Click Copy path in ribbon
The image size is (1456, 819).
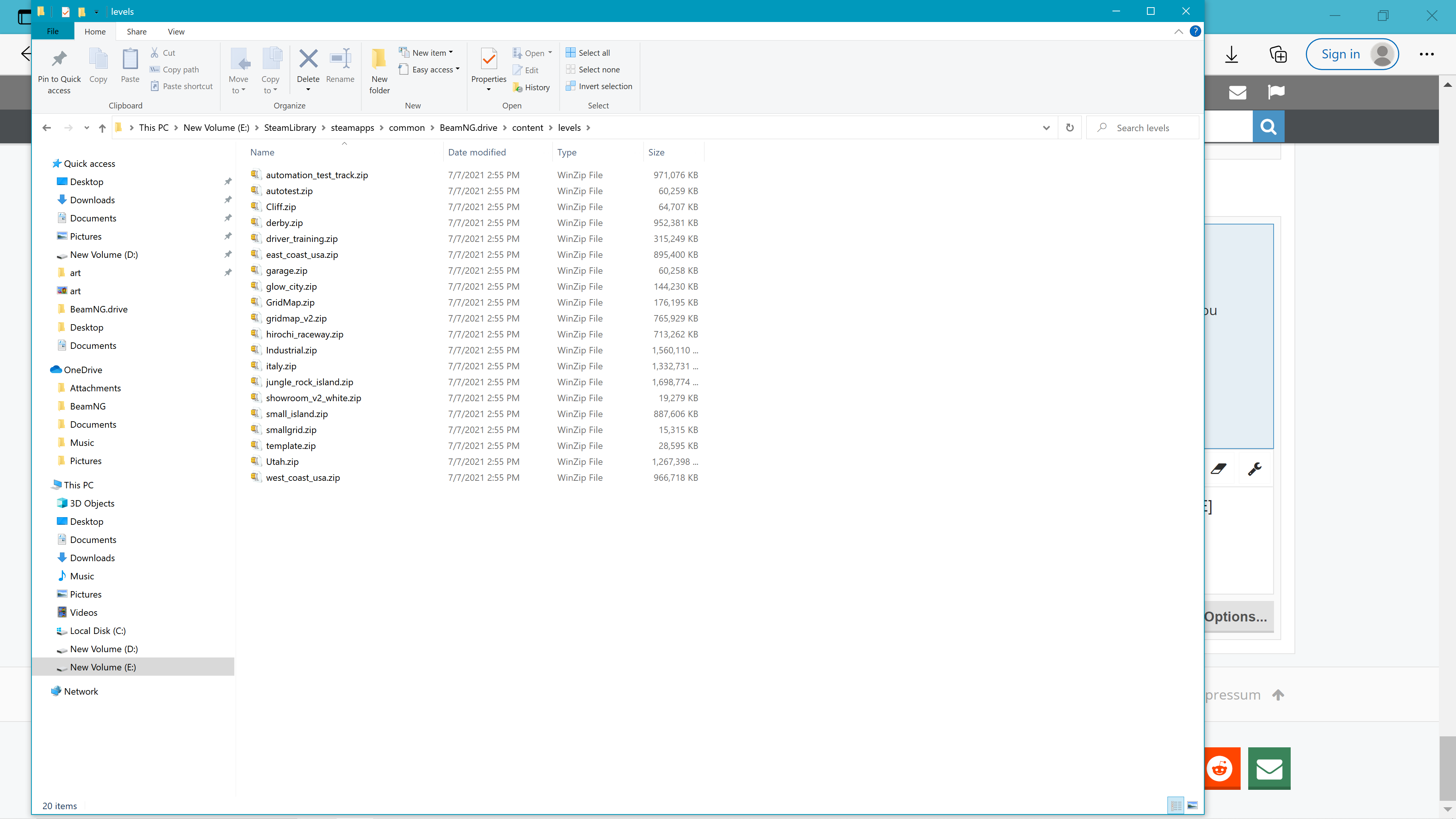(x=175, y=69)
